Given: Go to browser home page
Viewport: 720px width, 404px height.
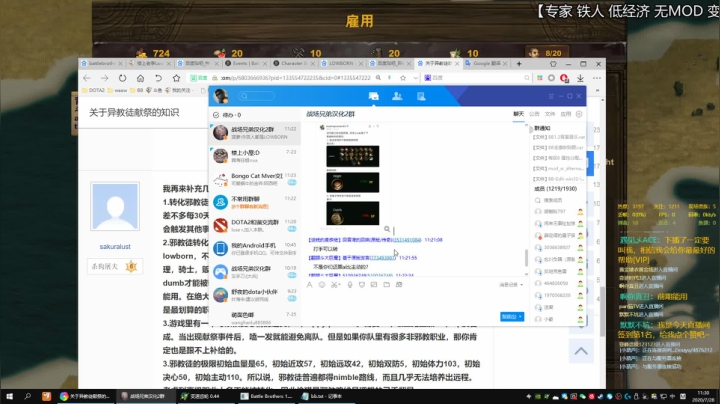Looking at the screenshot, I should point(140,78).
